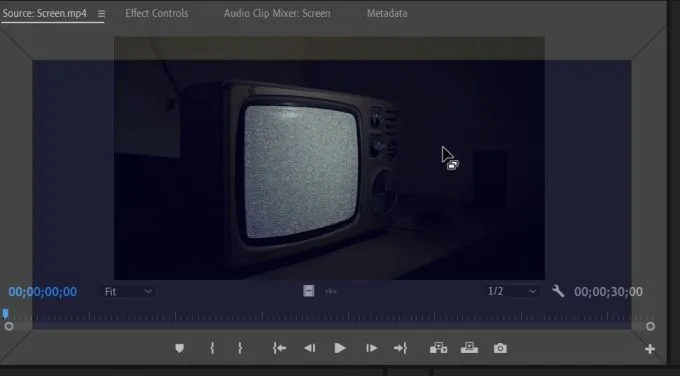Export a frame using the camera icon

[500, 349]
